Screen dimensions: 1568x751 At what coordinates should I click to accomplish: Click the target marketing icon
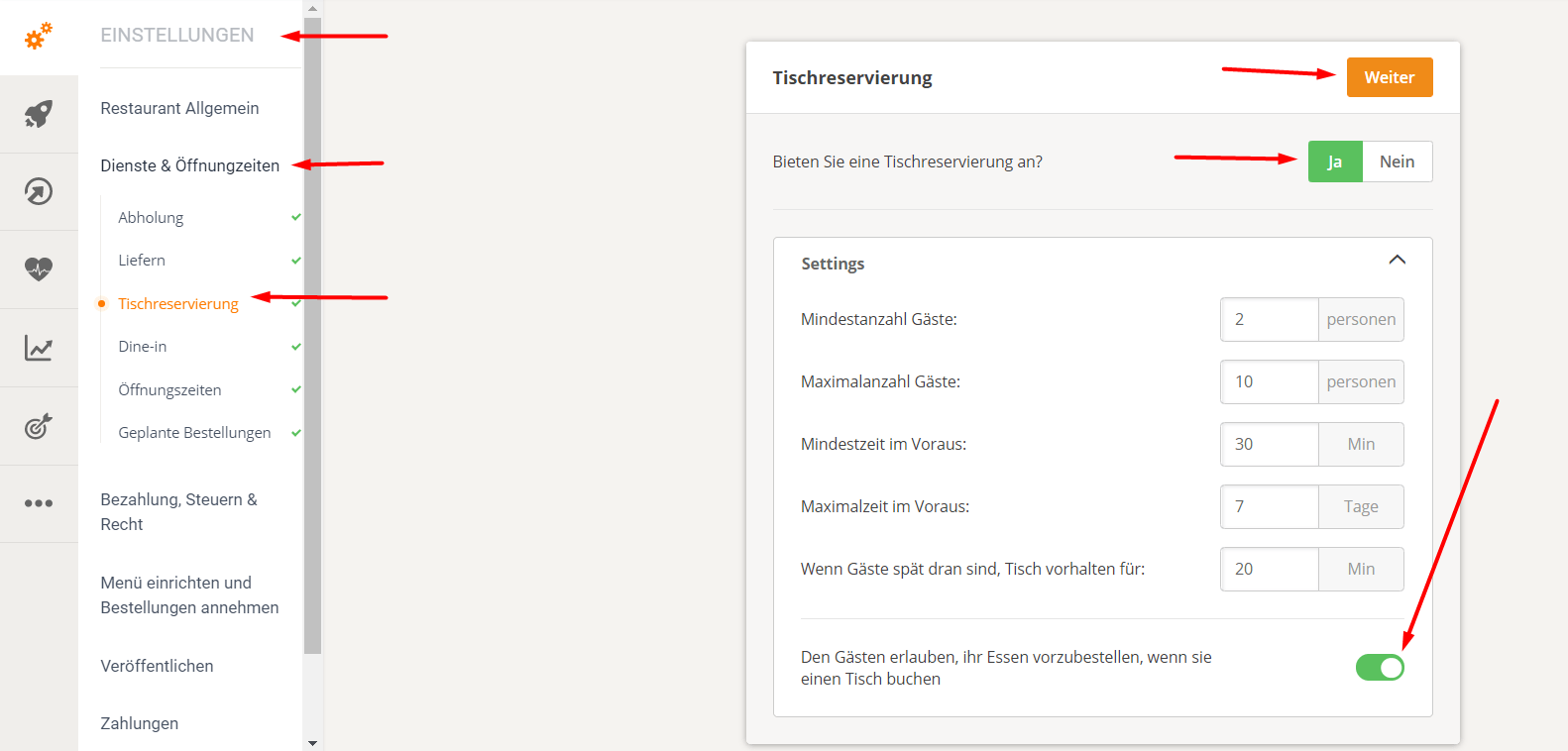pos(39,426)
